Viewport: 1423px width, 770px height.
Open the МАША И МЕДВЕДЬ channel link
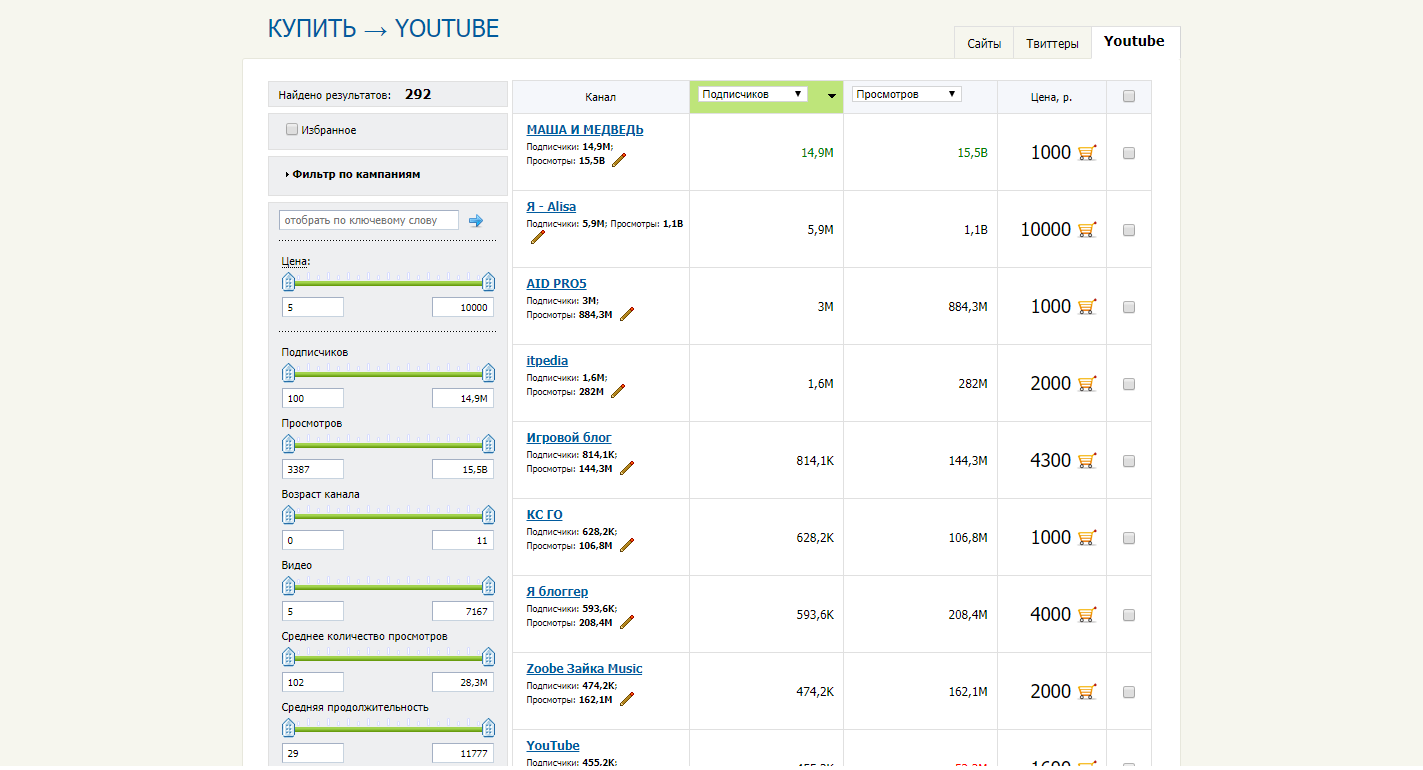tap(585, 130)
